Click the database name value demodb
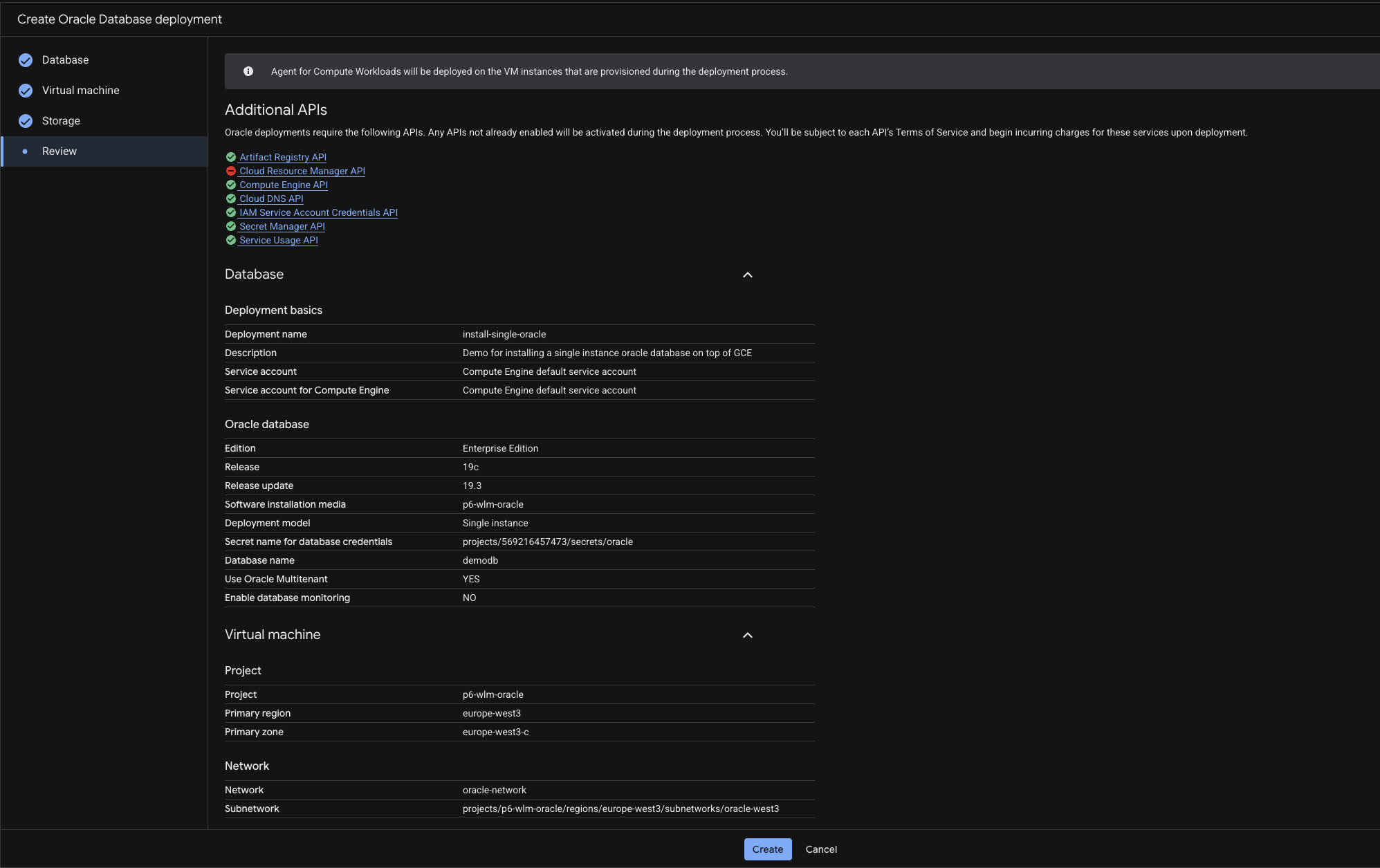 pos(480,560)
